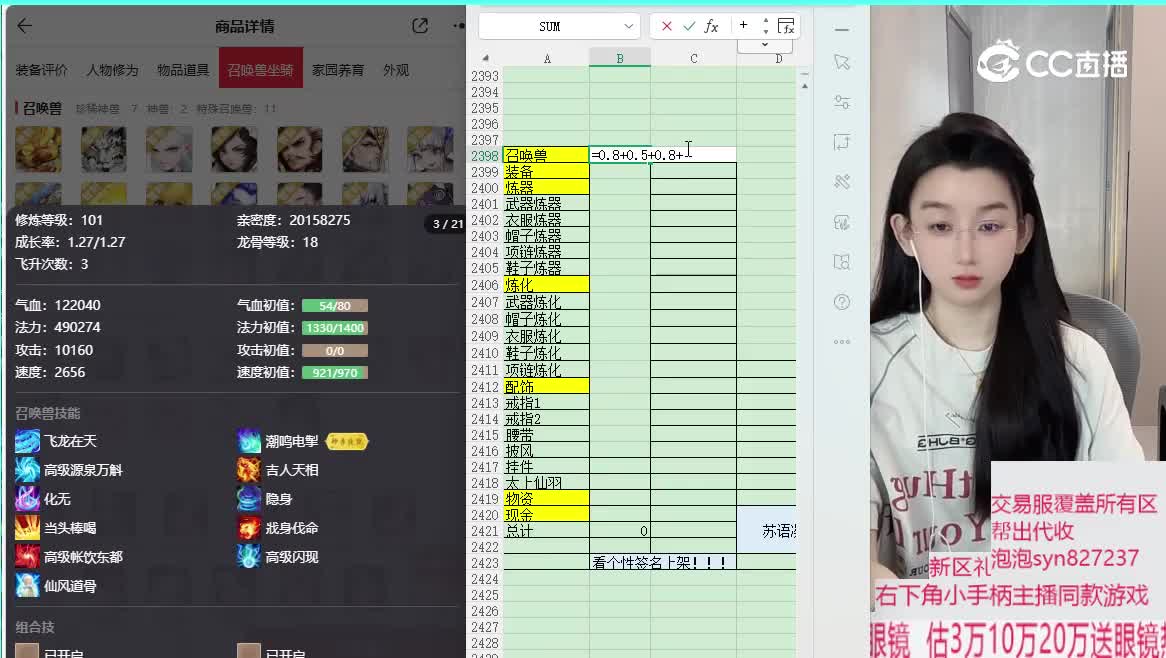Select the first summon beast thumbnail
The image size is (1166, 658).
[x=39, y=149]
